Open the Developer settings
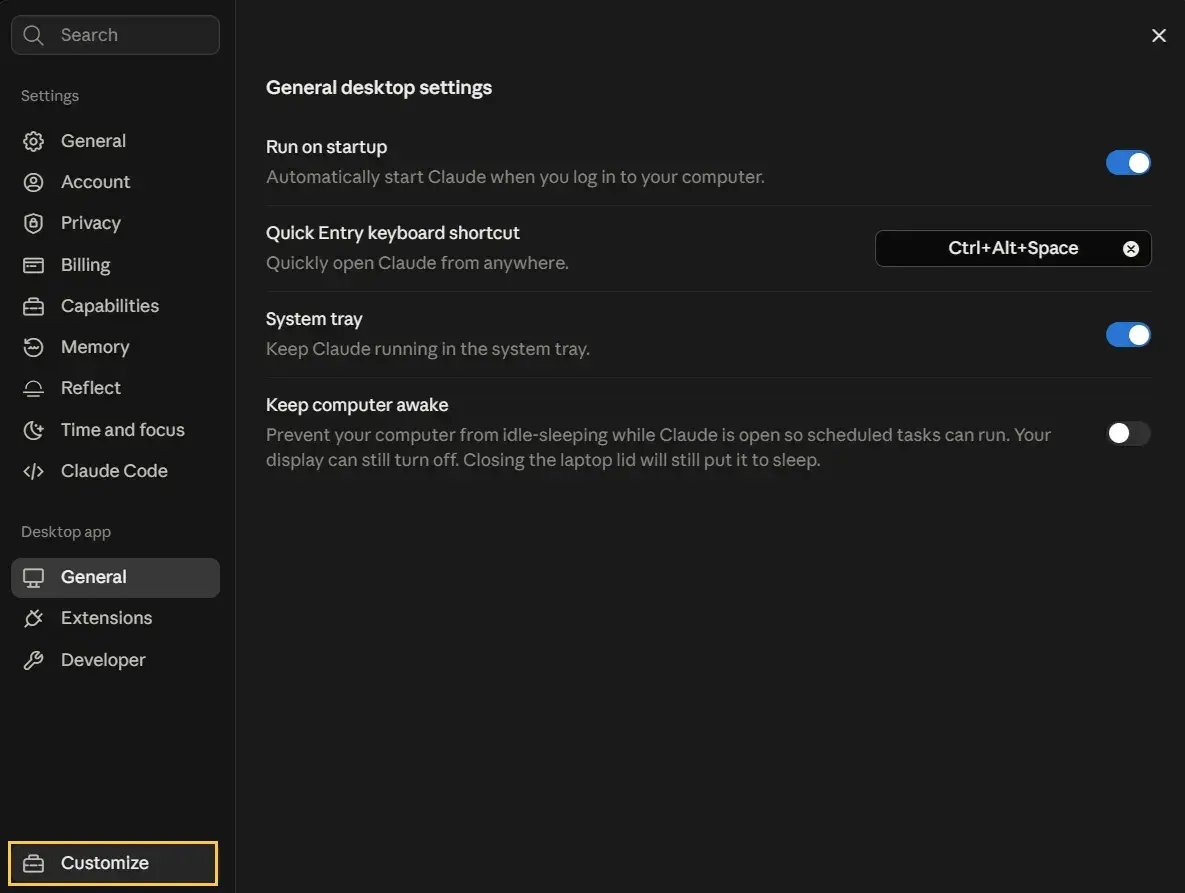 click(115, 660)
